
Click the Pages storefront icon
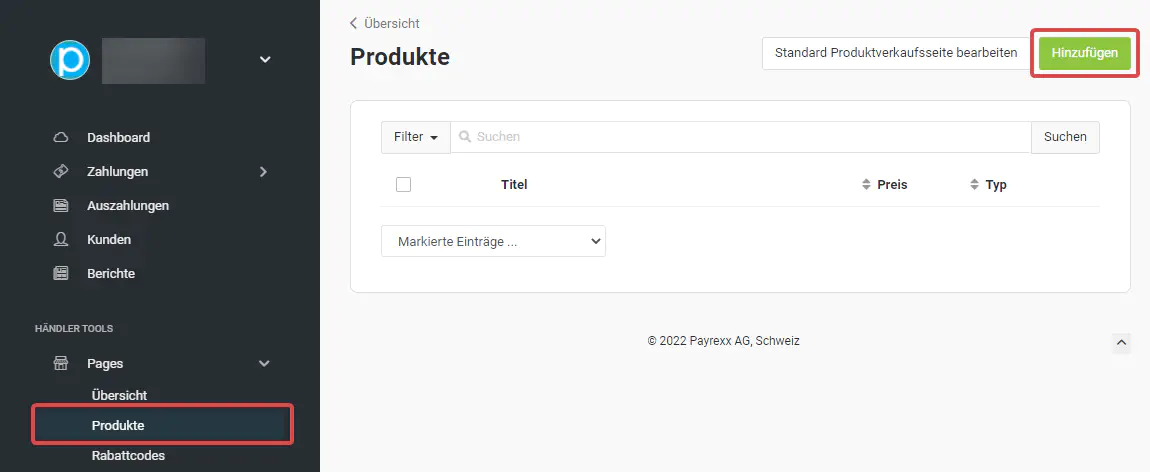tap(61, 364)
